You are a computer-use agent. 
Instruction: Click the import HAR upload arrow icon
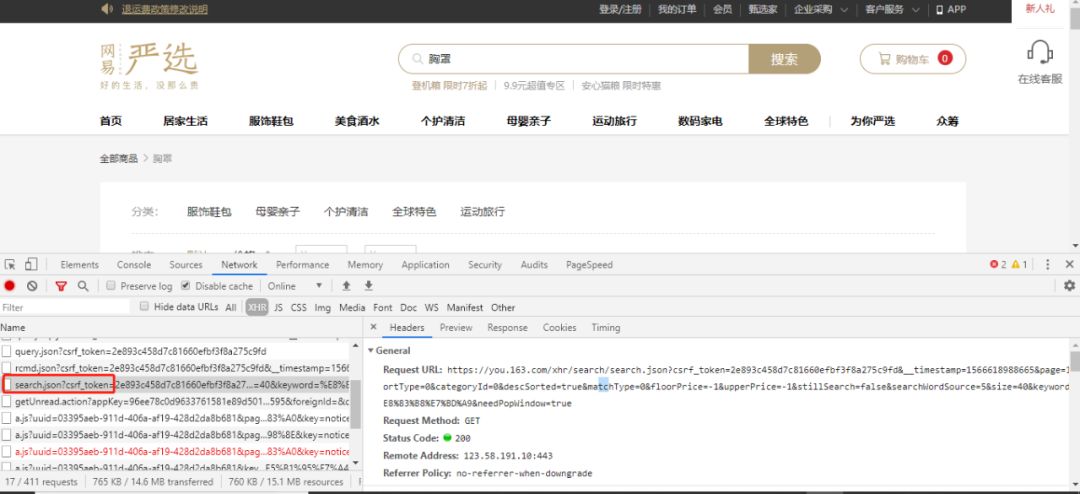click(346, 286)
